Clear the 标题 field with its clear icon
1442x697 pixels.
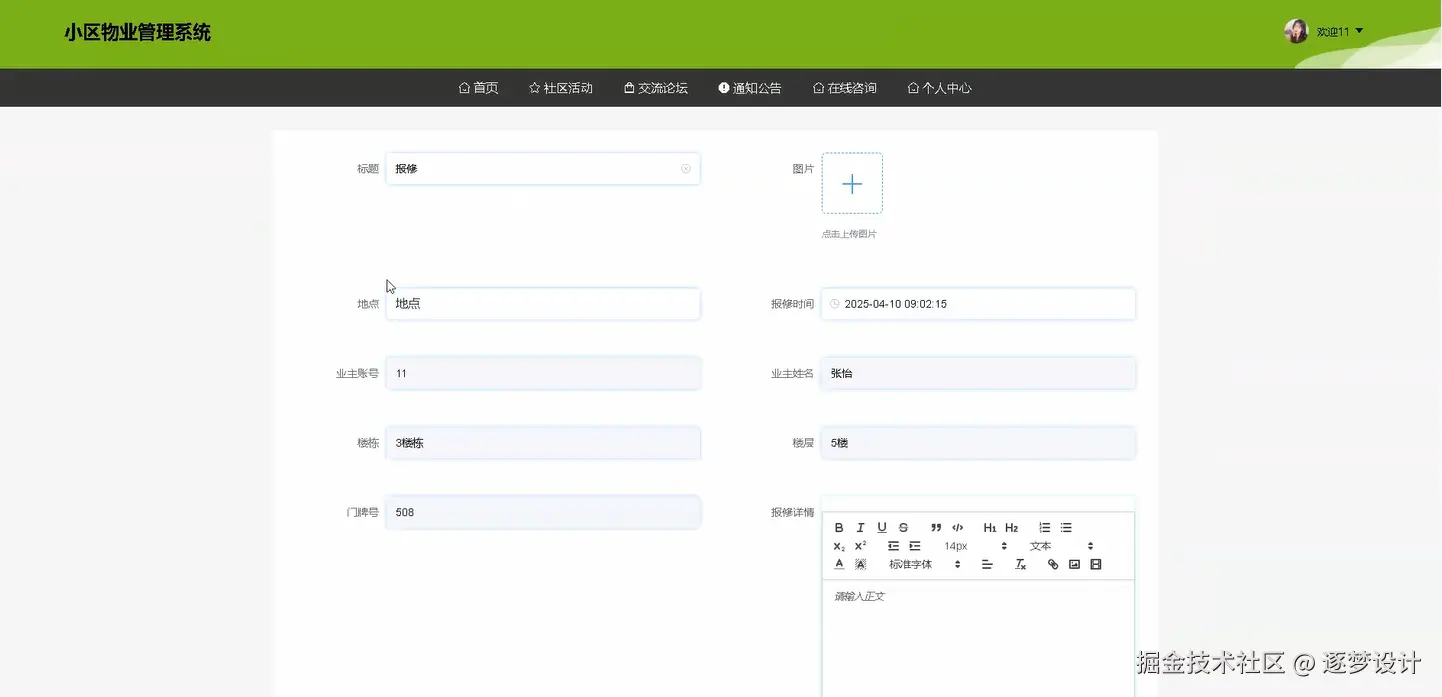tap(686, 169)
